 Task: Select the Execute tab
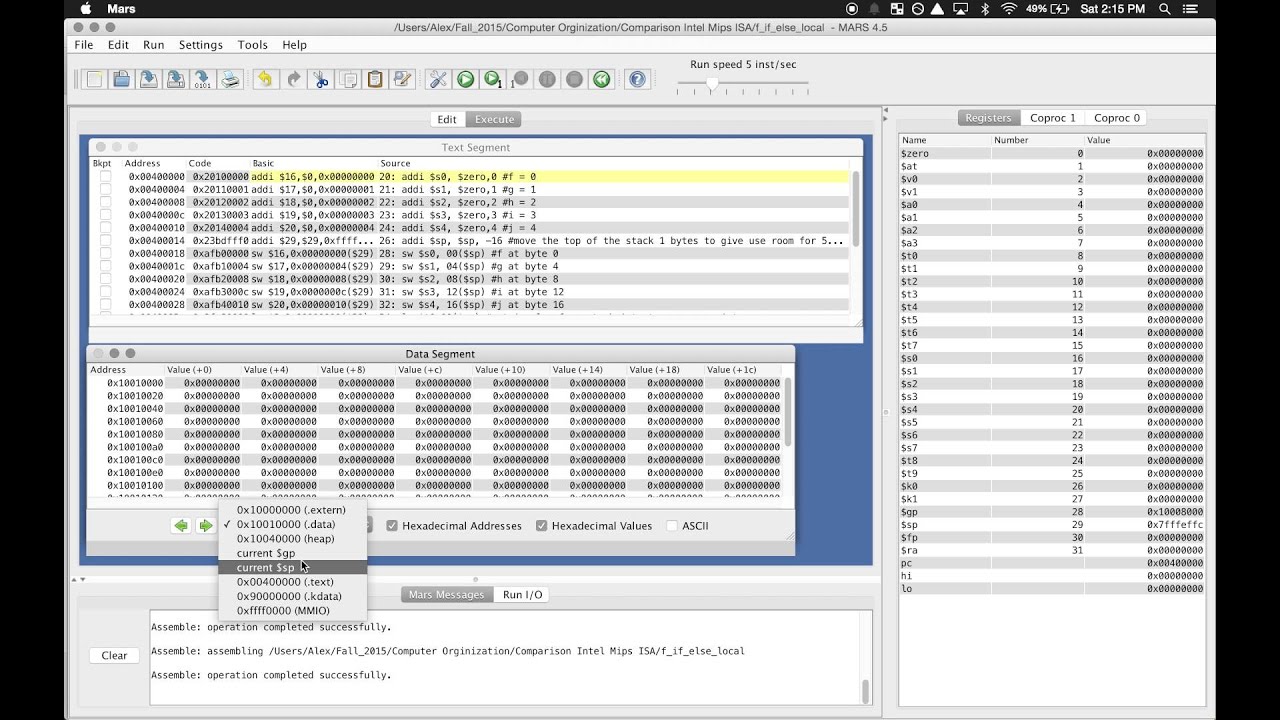(494, 119)
